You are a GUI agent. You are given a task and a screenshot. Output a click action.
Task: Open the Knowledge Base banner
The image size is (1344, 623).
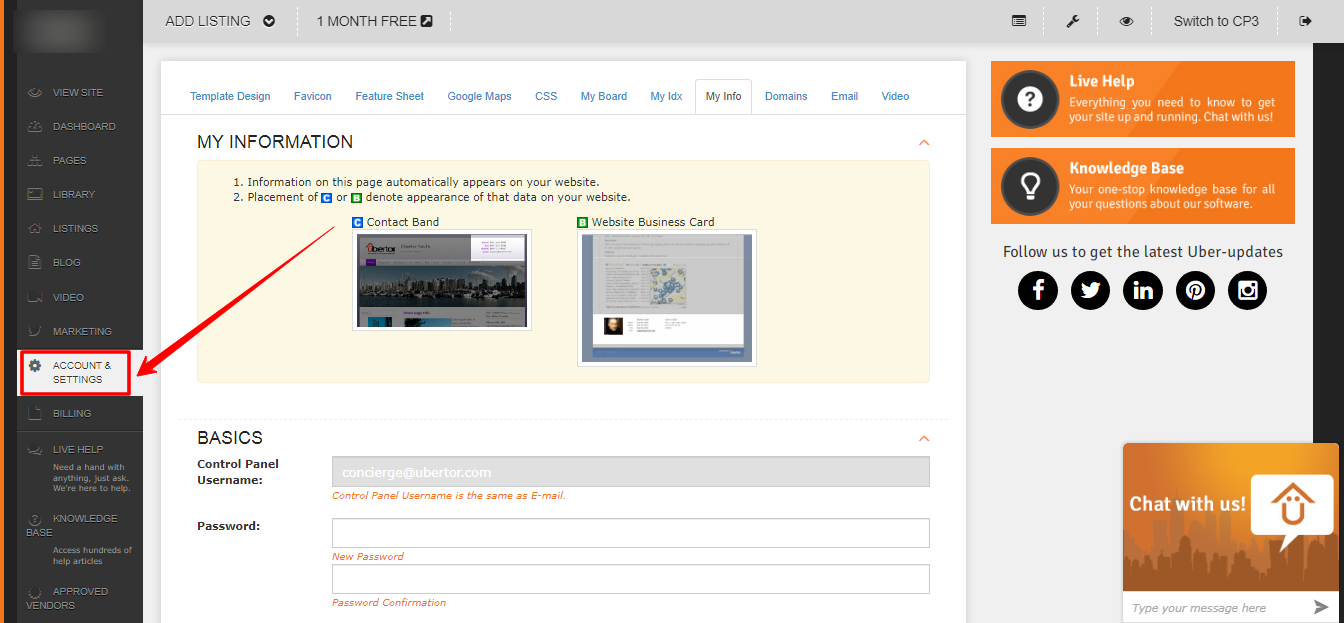pyautogui.click(x=1142, y=186)
